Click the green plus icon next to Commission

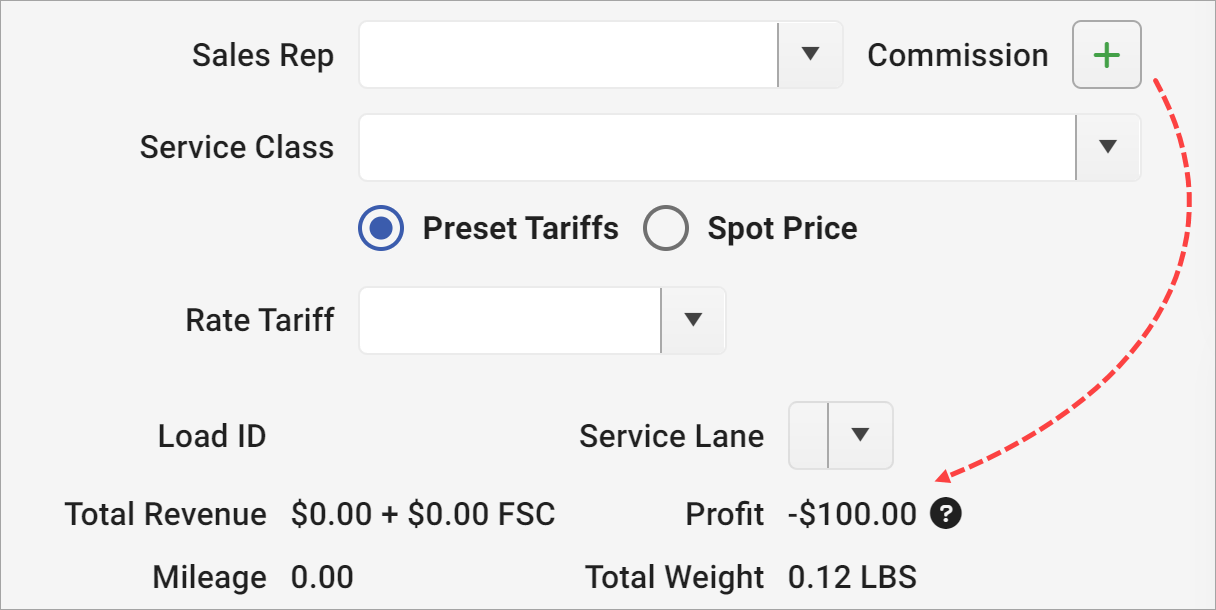1106,55
